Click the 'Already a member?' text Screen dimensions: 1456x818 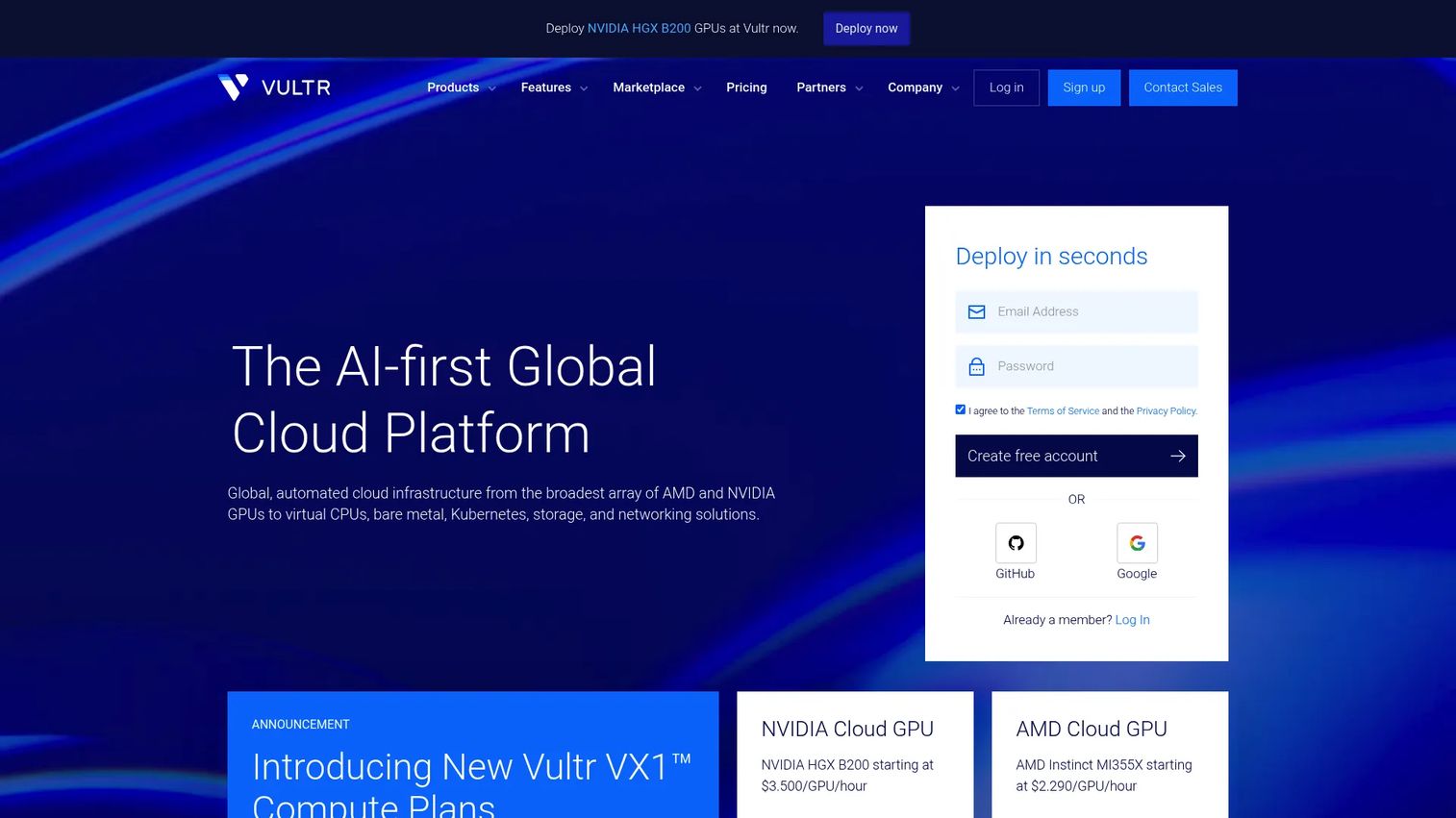point(1057,620)
